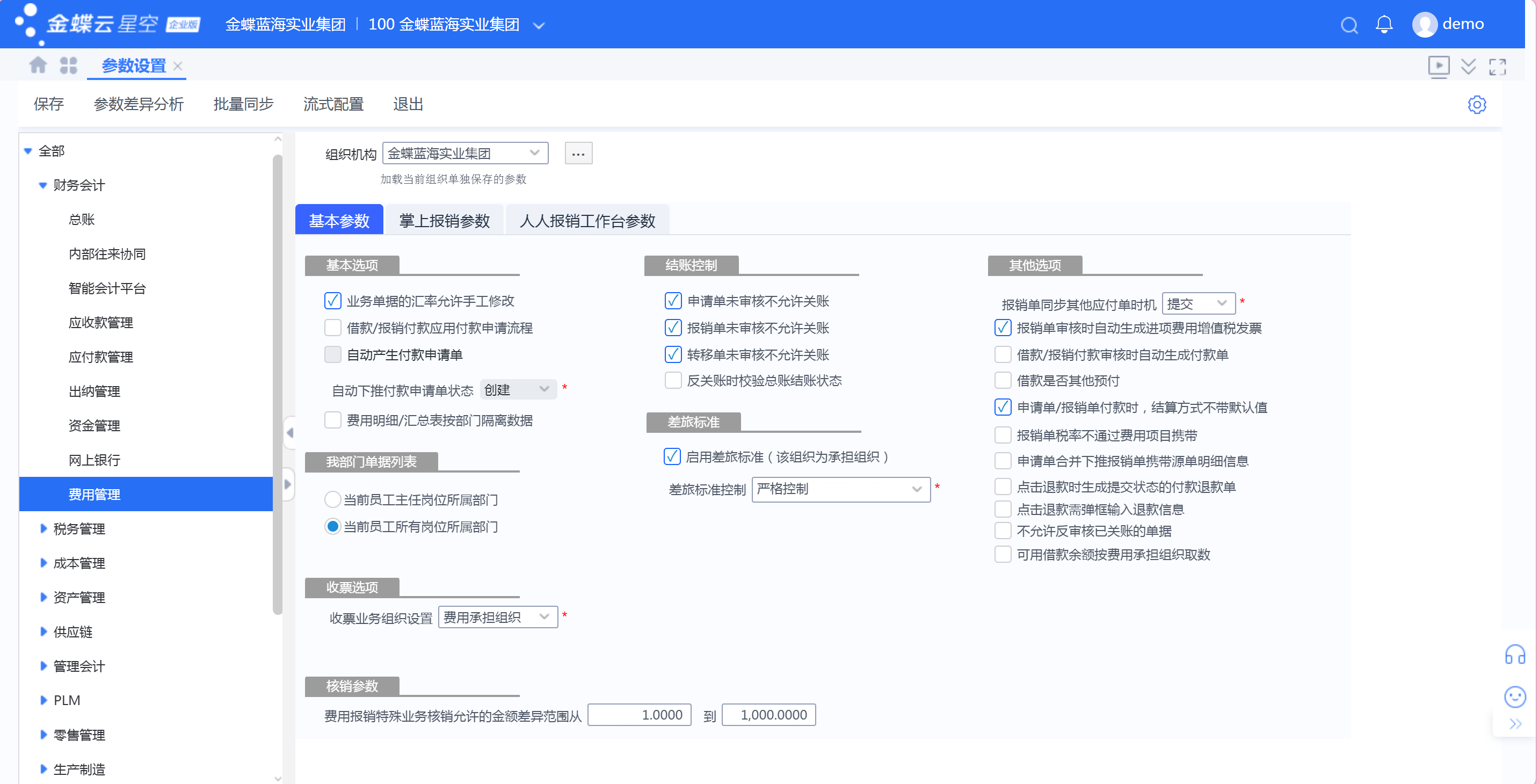
Task: Select the 参数设置 page tab
Action: point(133,66)
